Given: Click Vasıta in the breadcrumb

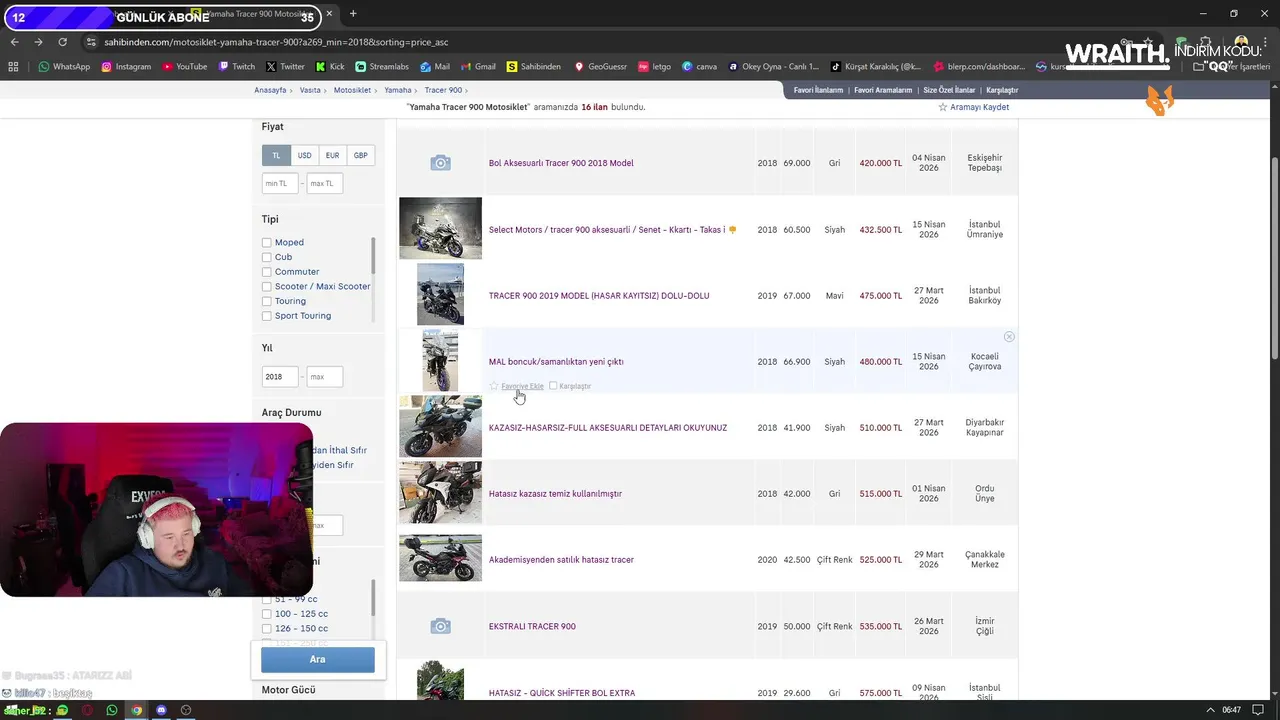Looking at the screenshot, I should pos(310,90).
